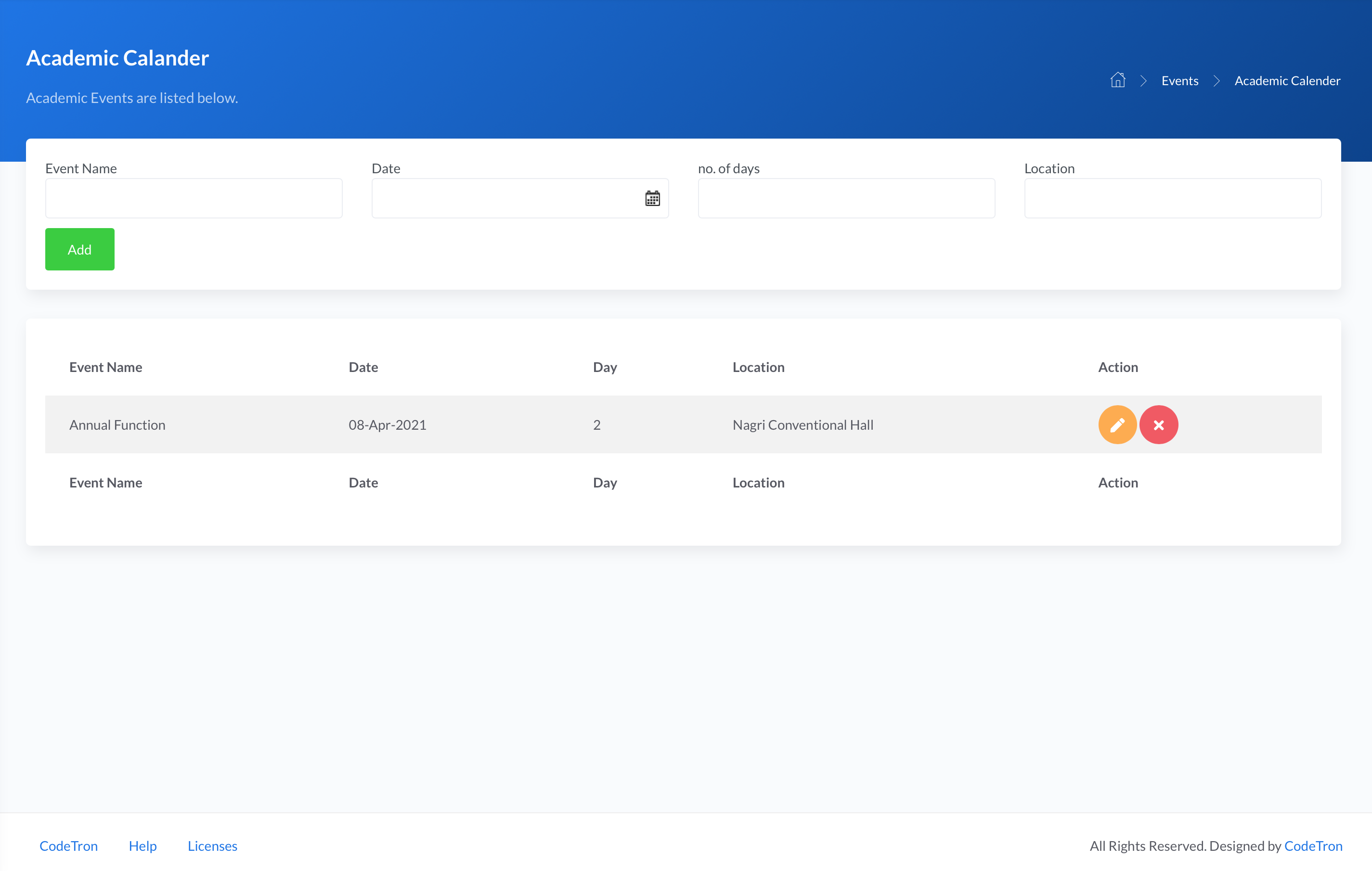This screenshot has height=871, width=1372.
Task: Focus the no. of days field
Action: coord(846,198)
